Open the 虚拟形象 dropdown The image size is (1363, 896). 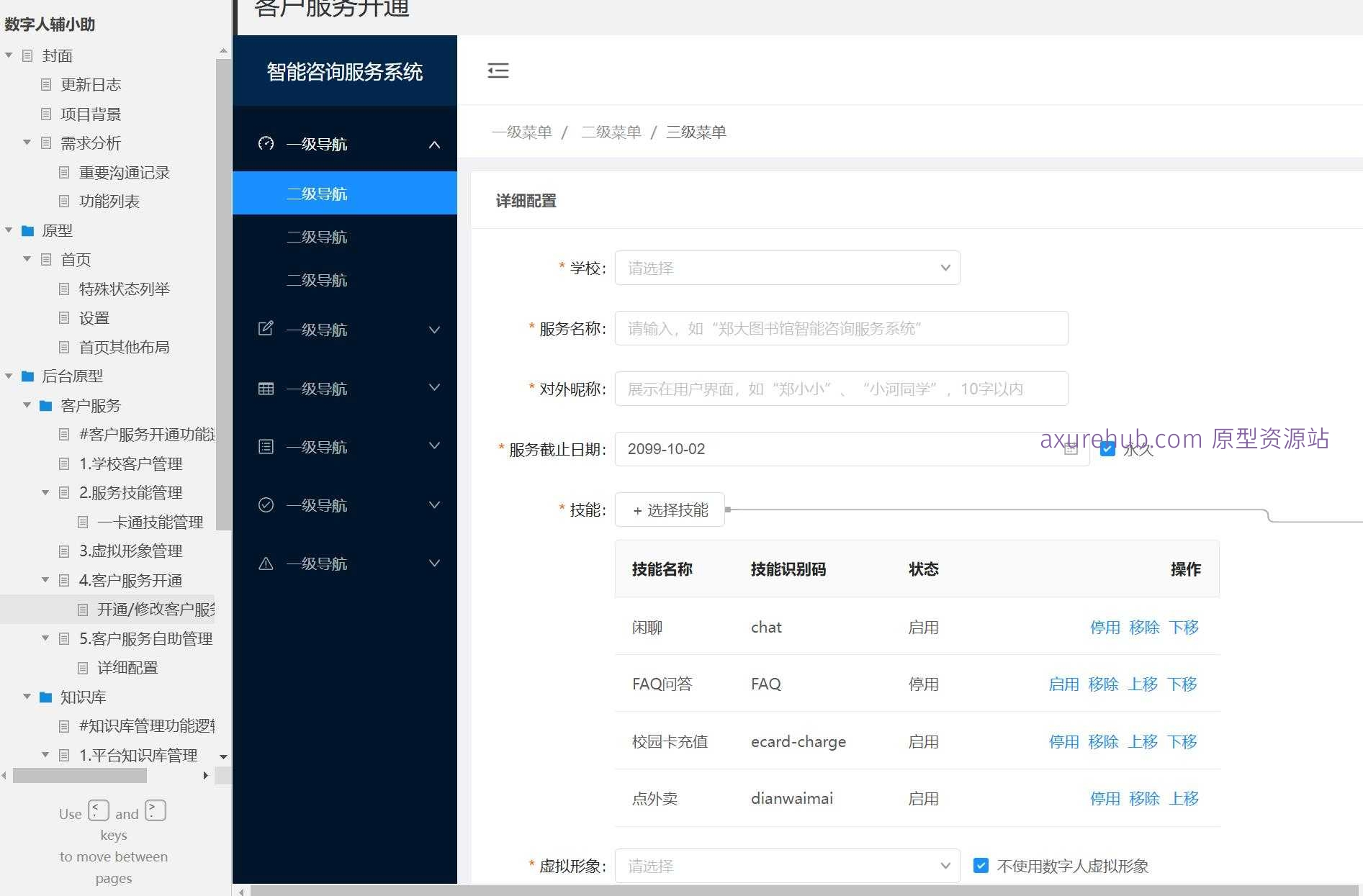pyautogui.click(x=787, y=866)
